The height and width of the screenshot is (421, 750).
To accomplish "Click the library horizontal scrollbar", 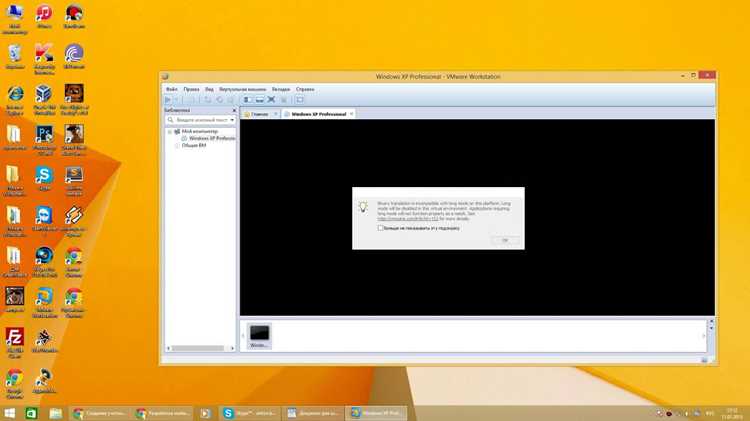I will click(198, 348).
